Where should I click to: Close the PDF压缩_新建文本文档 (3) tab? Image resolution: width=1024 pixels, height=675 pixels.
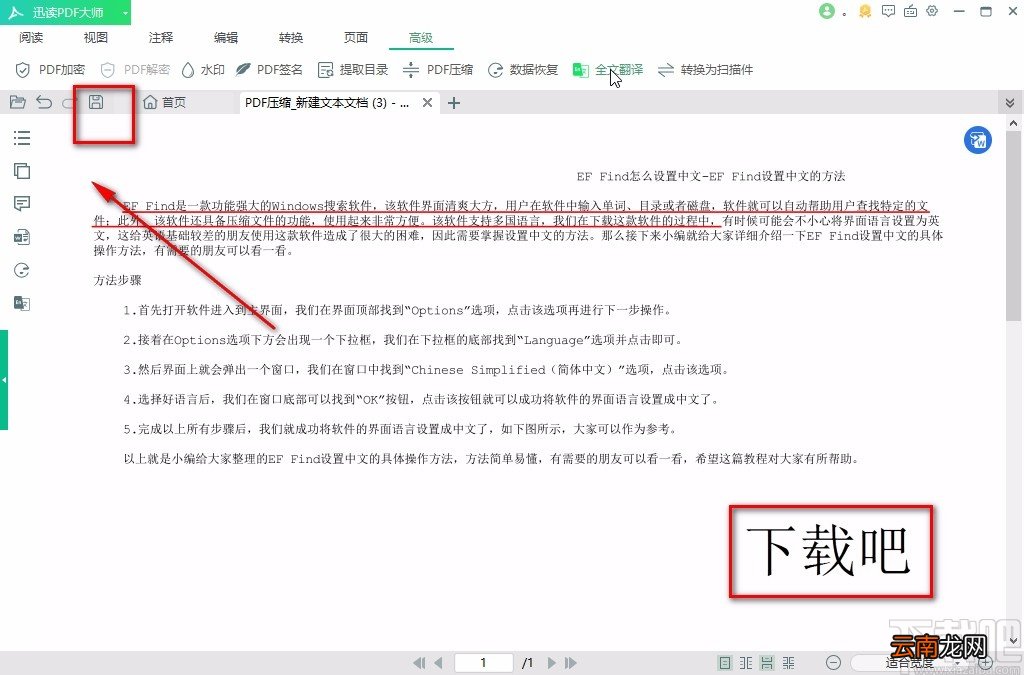pos(427,102)
